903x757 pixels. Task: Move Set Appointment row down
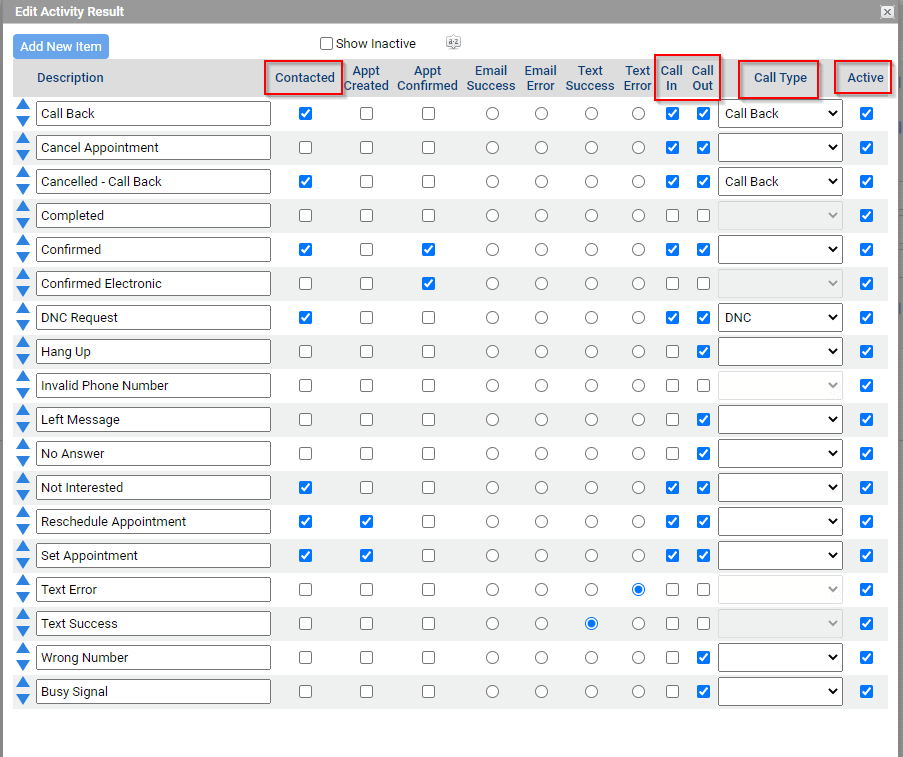[23, 563]
